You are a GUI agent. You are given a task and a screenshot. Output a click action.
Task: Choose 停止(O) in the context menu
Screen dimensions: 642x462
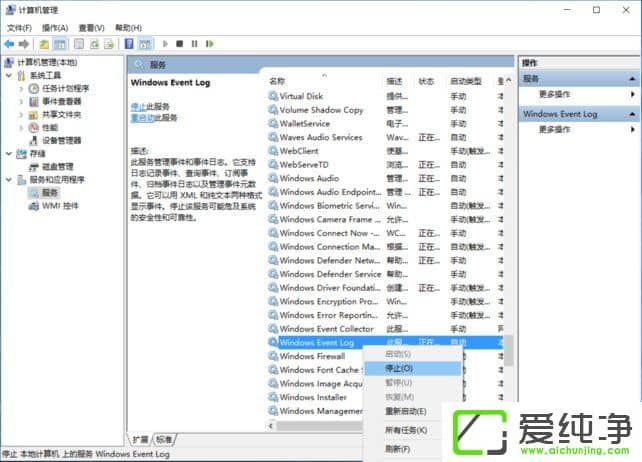pyautogui.click(x=412, y=368)
